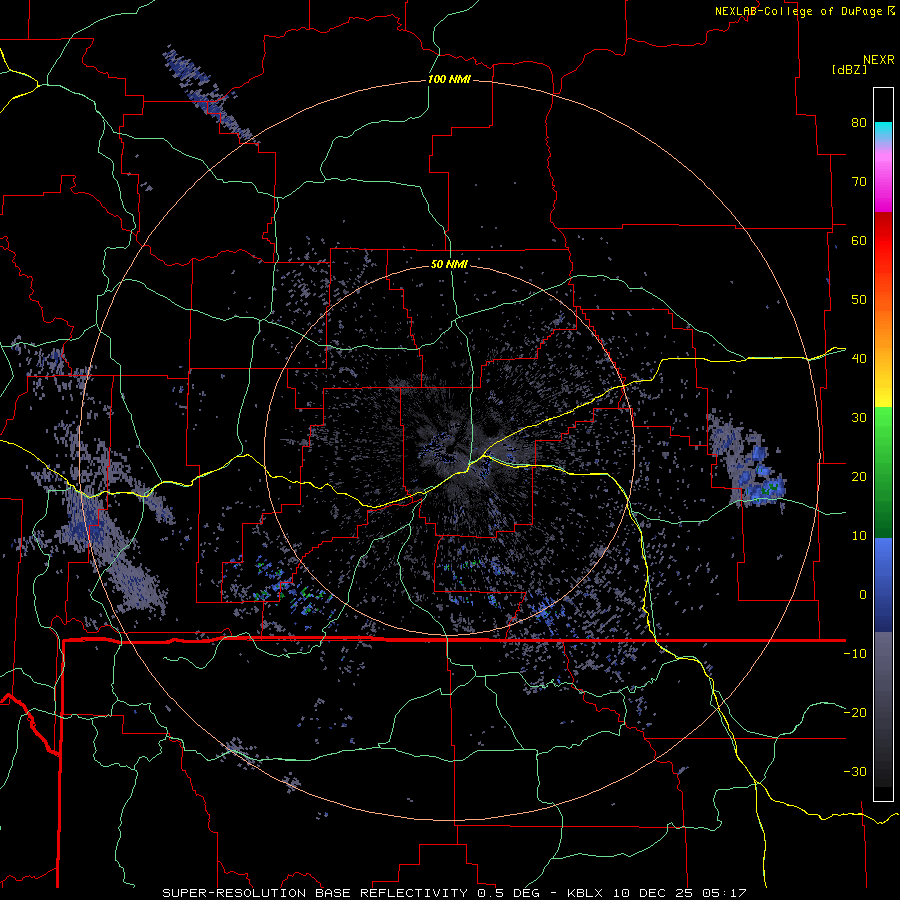Click the KBLX 10 DEC 25 05:17 timestamp

pyautogui.click(x=657, y=893)
